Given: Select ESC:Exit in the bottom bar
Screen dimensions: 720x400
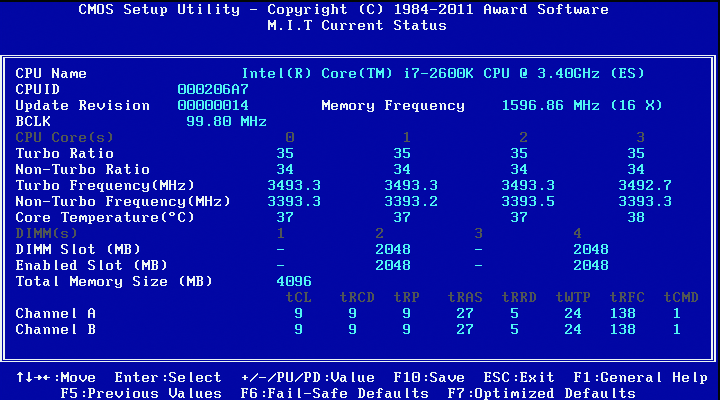Looking at the screenshot, I should [519, 377].
